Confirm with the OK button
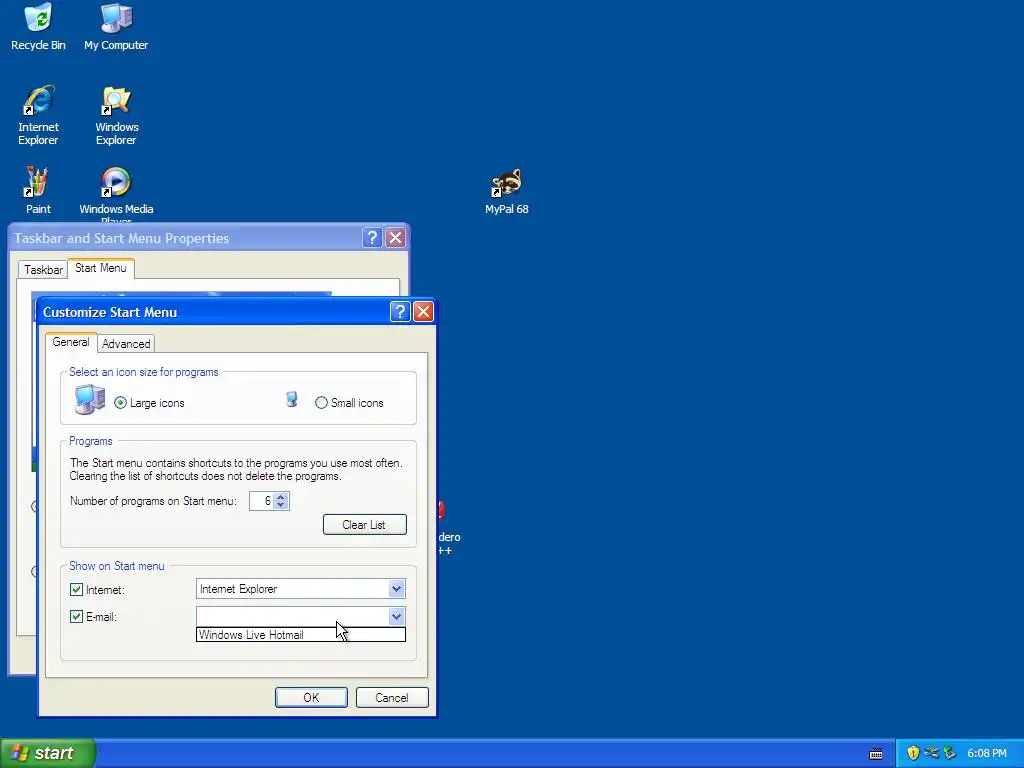The height and width of the screenshot is (768, 1024). 311,697
